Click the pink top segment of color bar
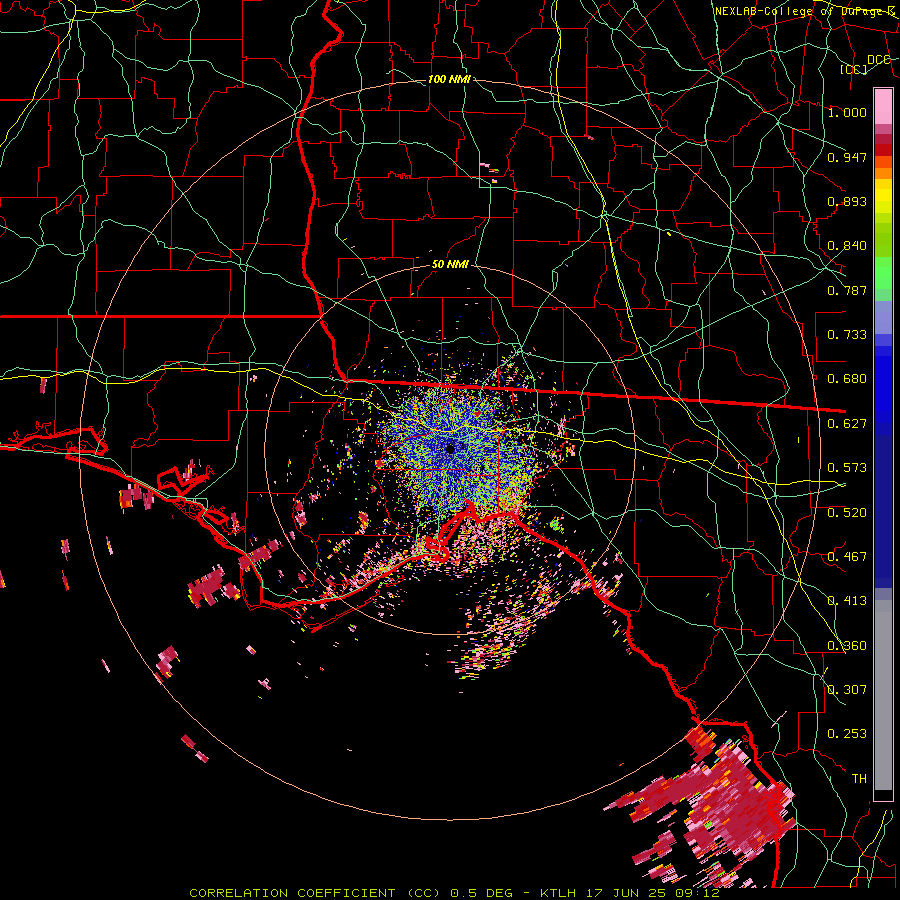Viewport: 900px width, 900px height. click(883, 106)
